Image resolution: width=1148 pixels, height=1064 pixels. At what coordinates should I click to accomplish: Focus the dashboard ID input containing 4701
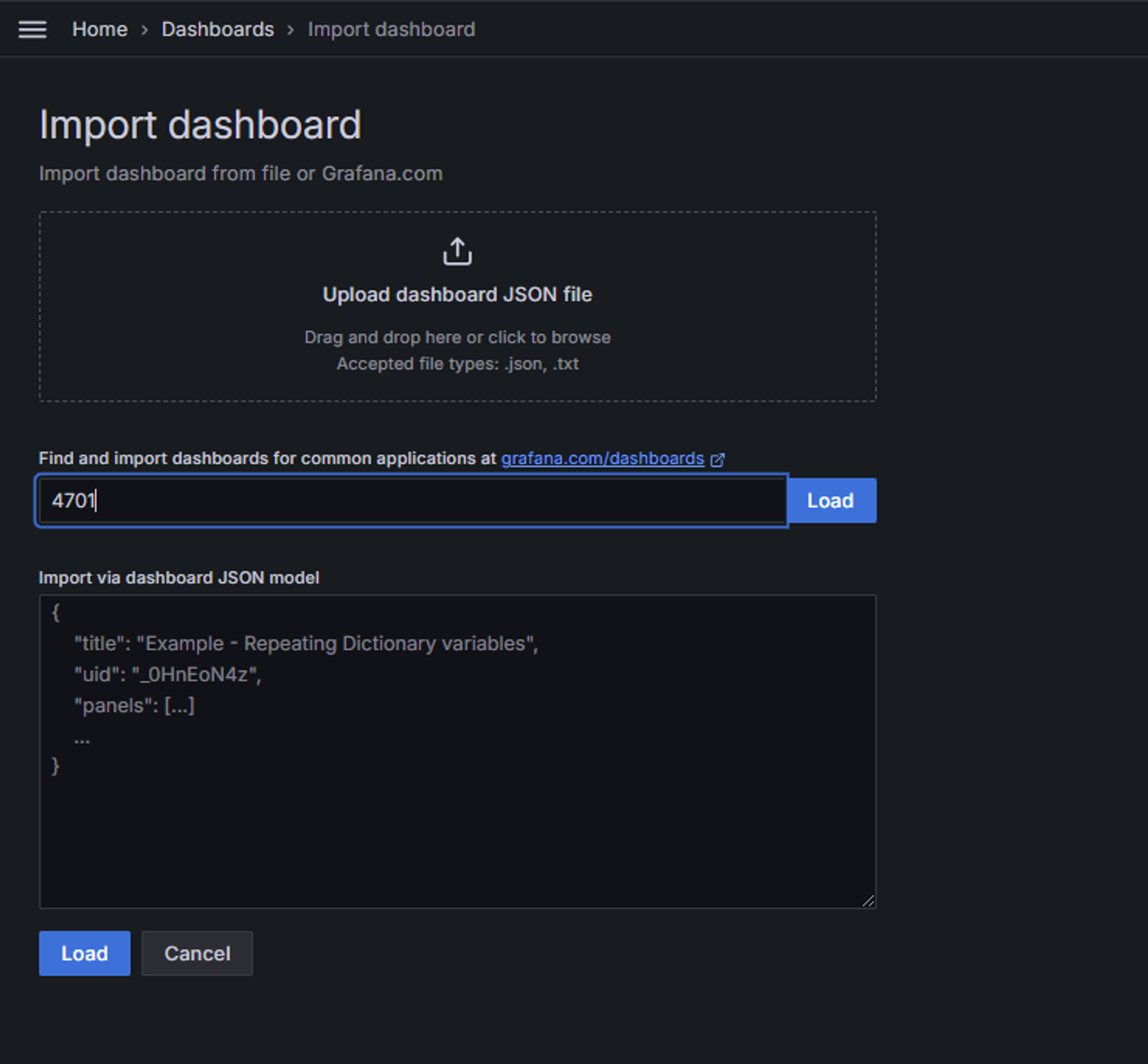pos(412,500)
